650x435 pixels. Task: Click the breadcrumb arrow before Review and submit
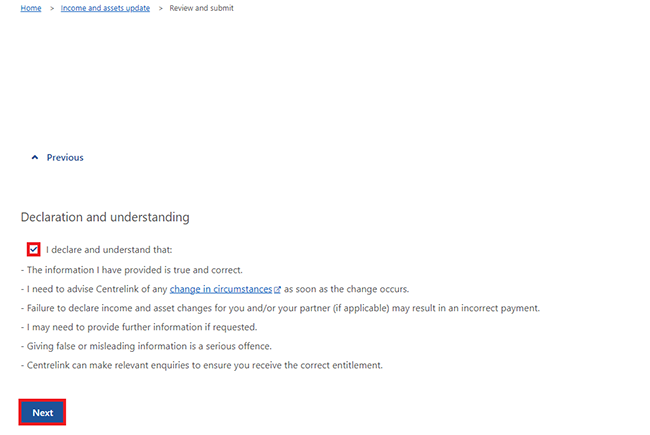click(x=159, y=8)
